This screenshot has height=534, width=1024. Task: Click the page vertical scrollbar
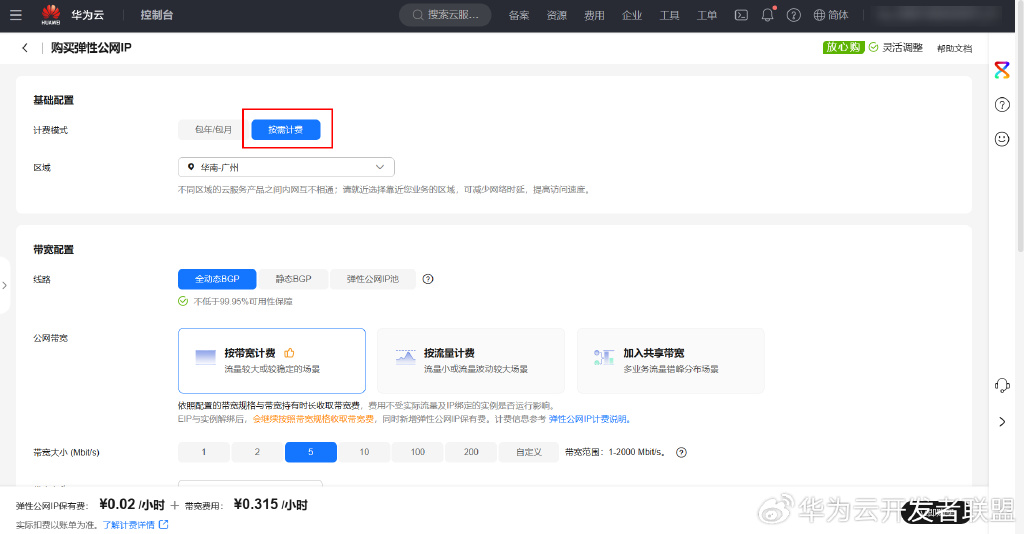click(1020, 127)
